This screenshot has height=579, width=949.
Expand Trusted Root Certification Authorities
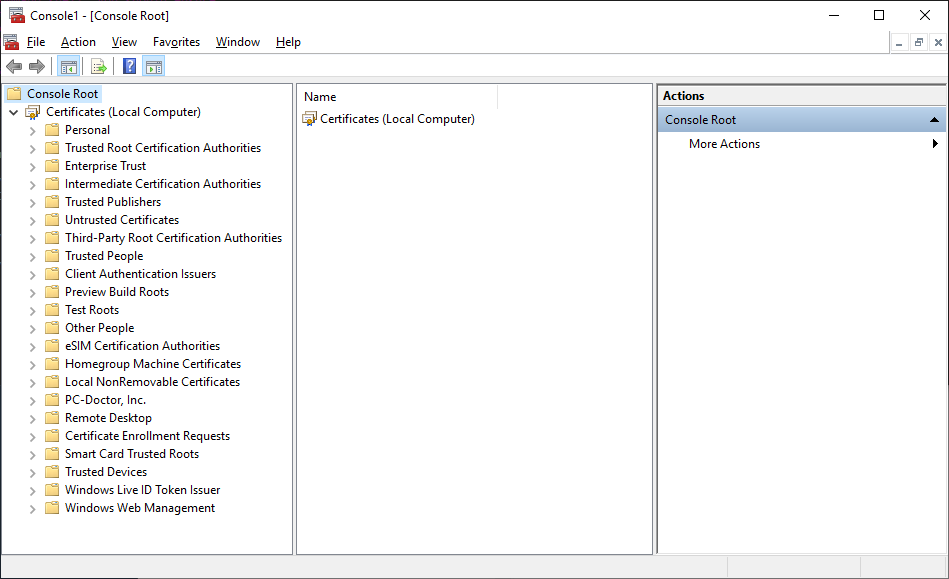32,147
